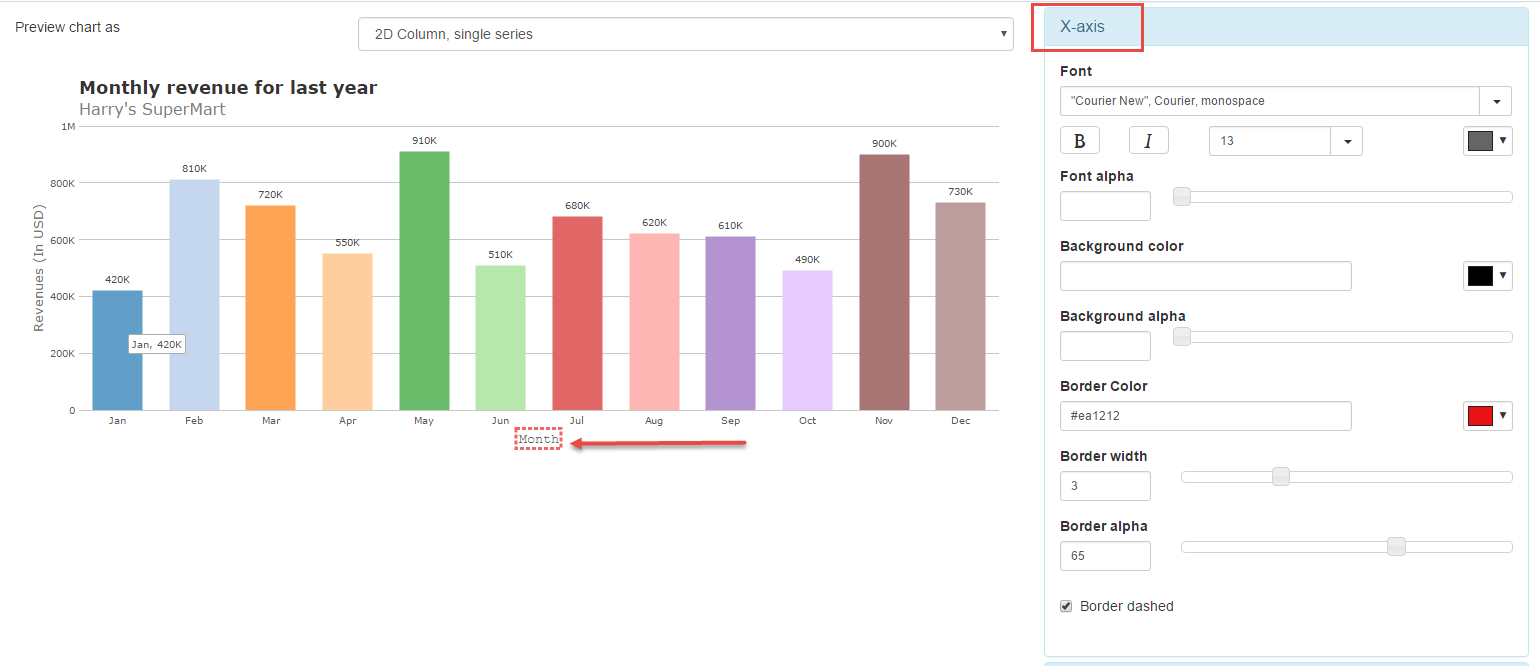Click the X-axis panel header tab
1540x666 pixels.
(x=1087, y=27)
